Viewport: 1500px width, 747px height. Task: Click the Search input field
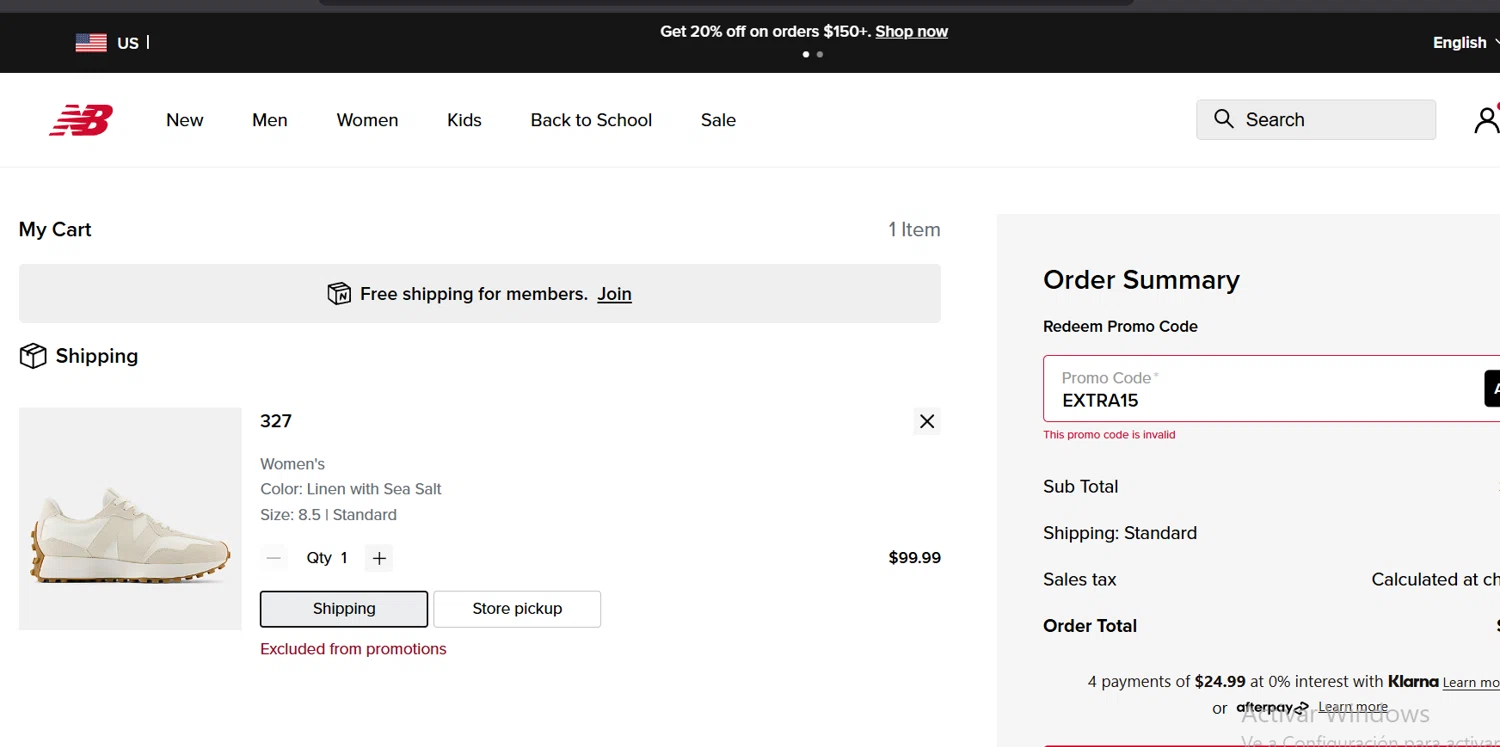pos(1316,120)
